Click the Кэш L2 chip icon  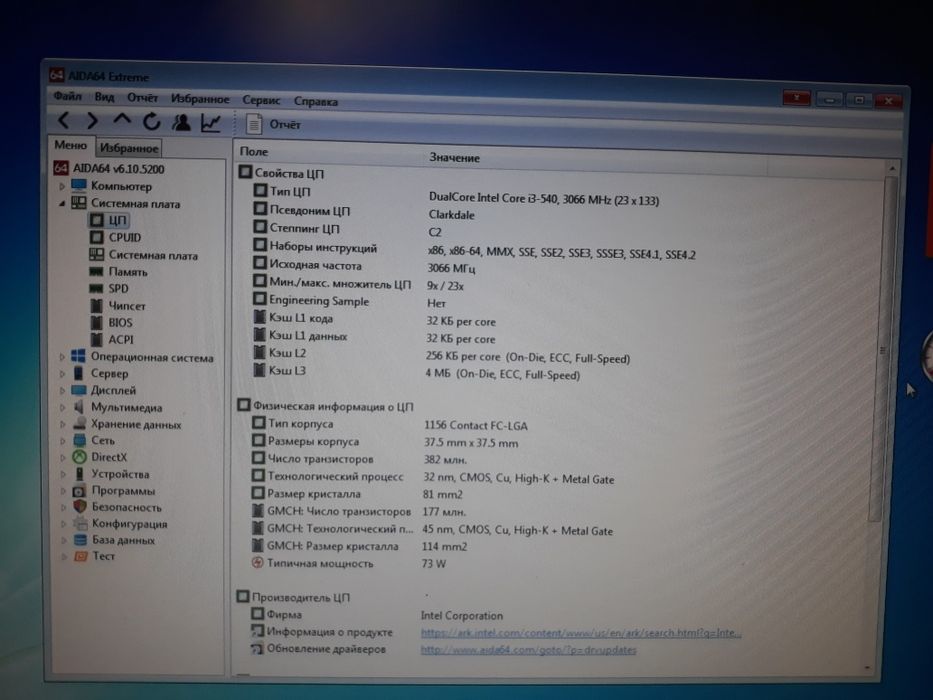click(259, 352)
